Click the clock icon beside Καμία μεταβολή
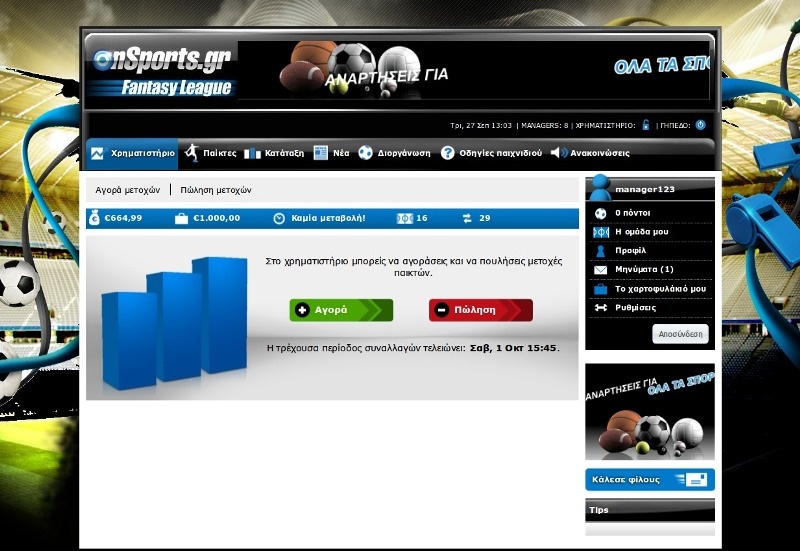This screenshot has width=800, height=551. [279, 218]
